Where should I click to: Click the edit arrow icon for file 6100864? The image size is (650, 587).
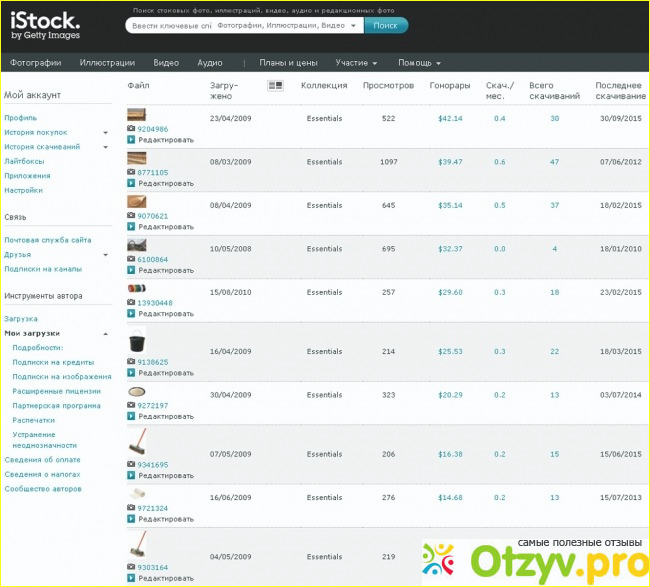point(131,271)
